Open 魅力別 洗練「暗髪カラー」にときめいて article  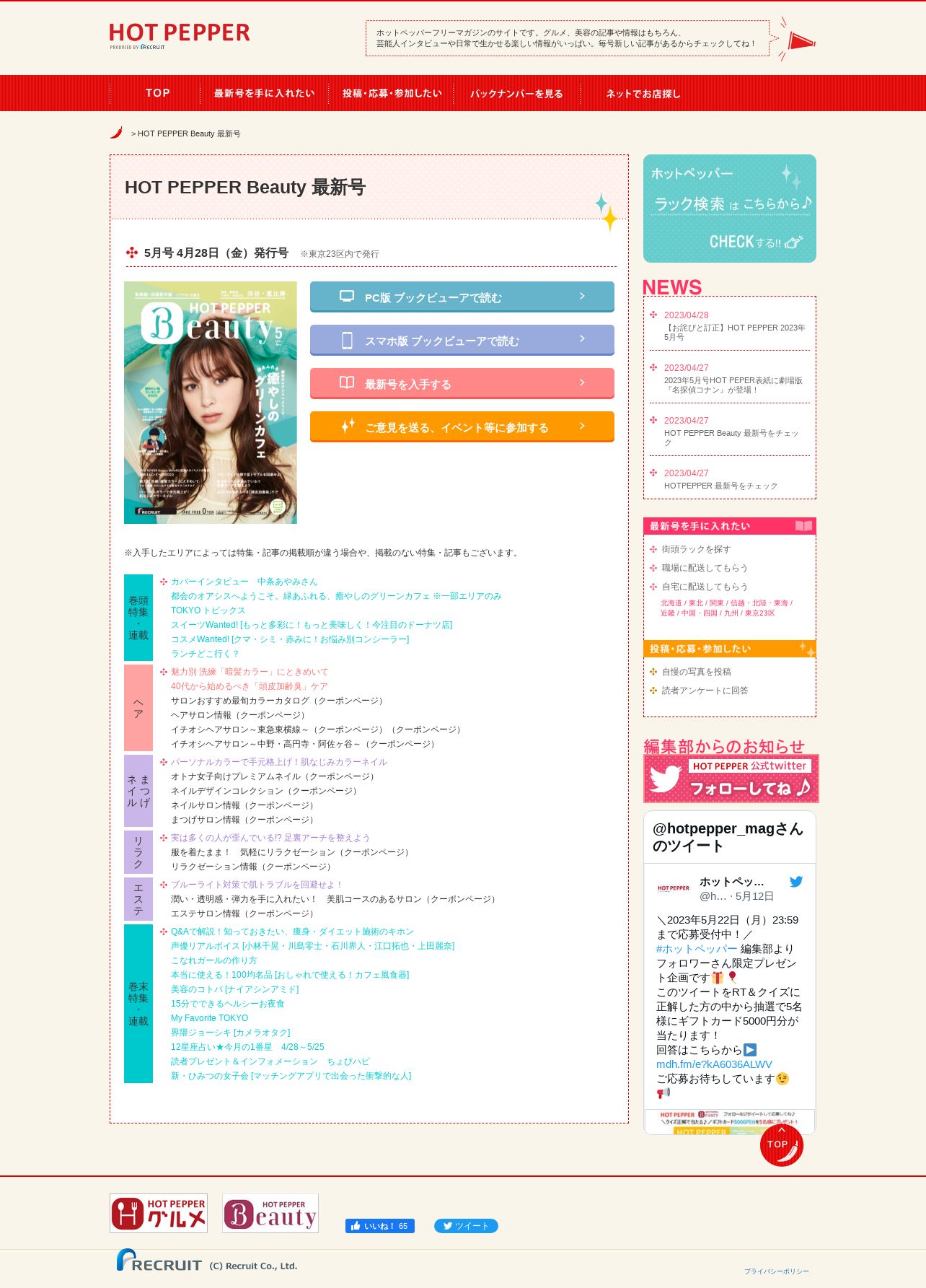(x=249, y=672)
